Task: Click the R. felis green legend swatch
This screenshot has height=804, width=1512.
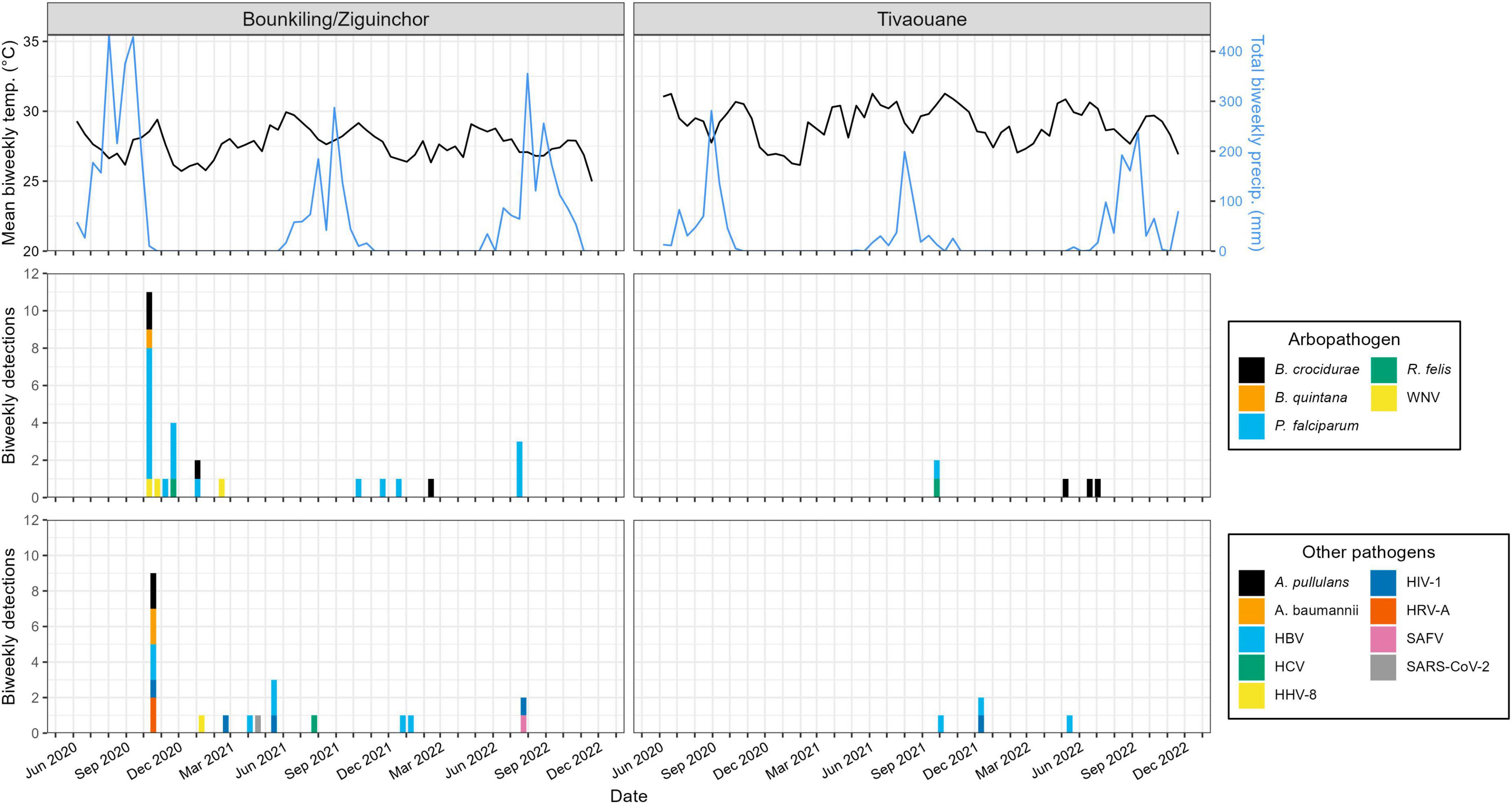Action: pyautogui.click(x=1383, y=369)
